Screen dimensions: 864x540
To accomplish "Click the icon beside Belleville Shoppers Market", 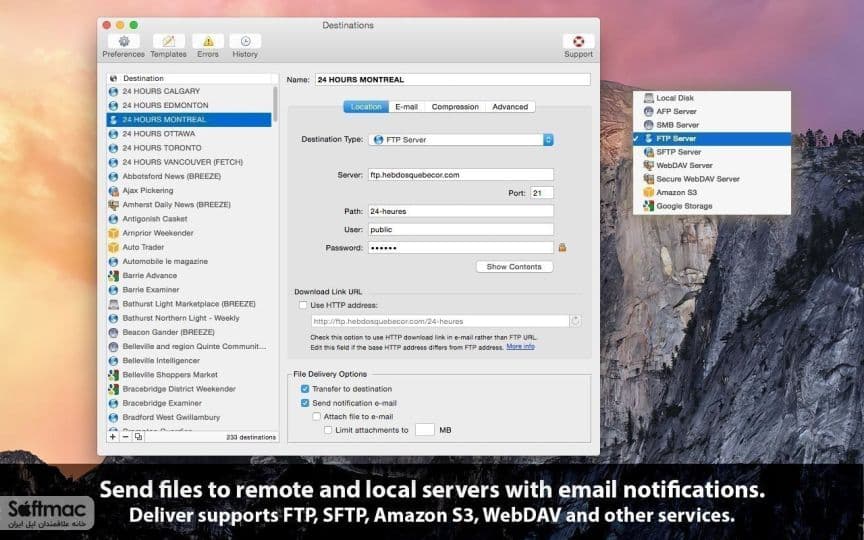I will [x=114, y=375].
